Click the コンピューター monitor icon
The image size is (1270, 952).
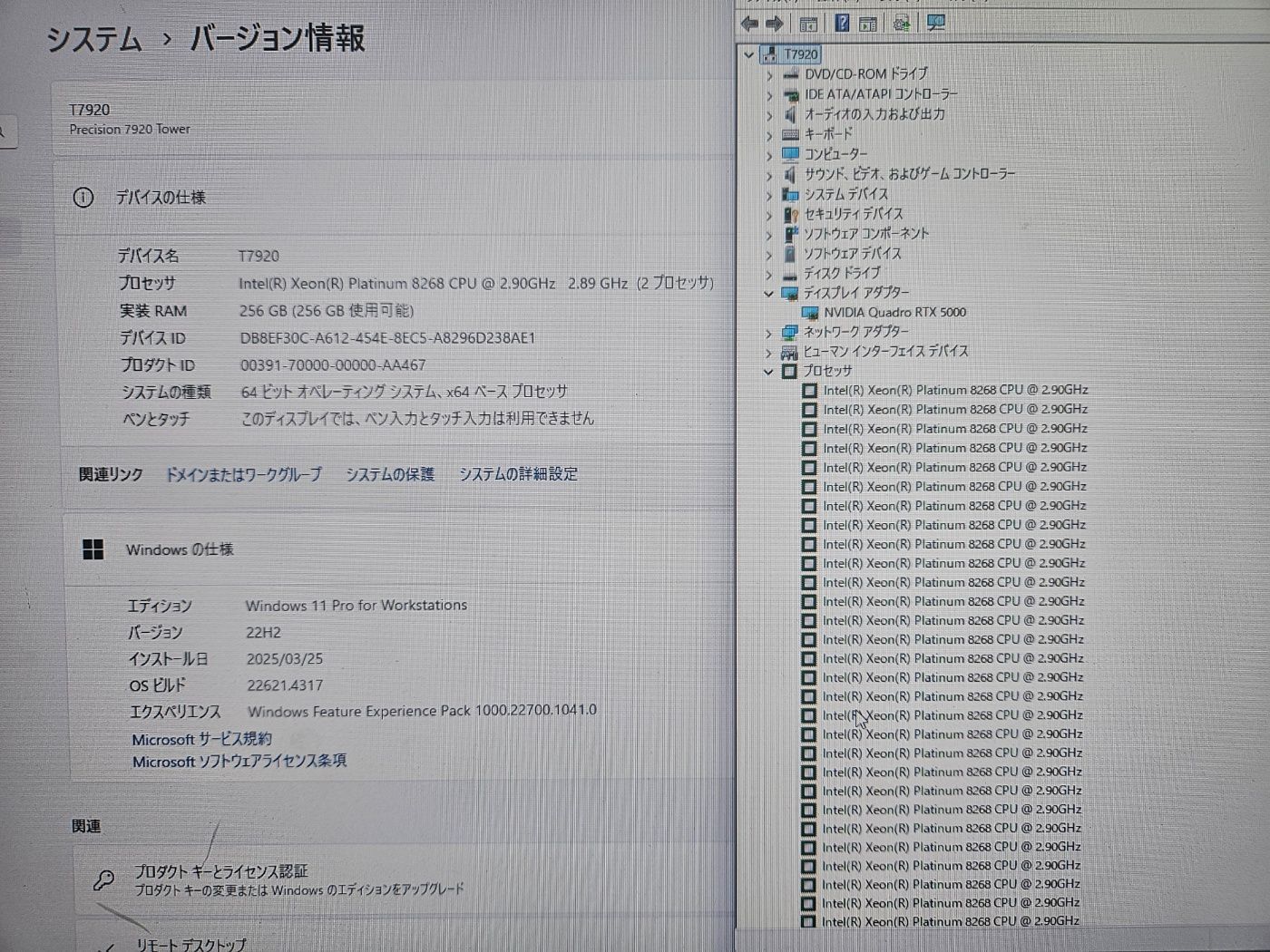(791, 154)
